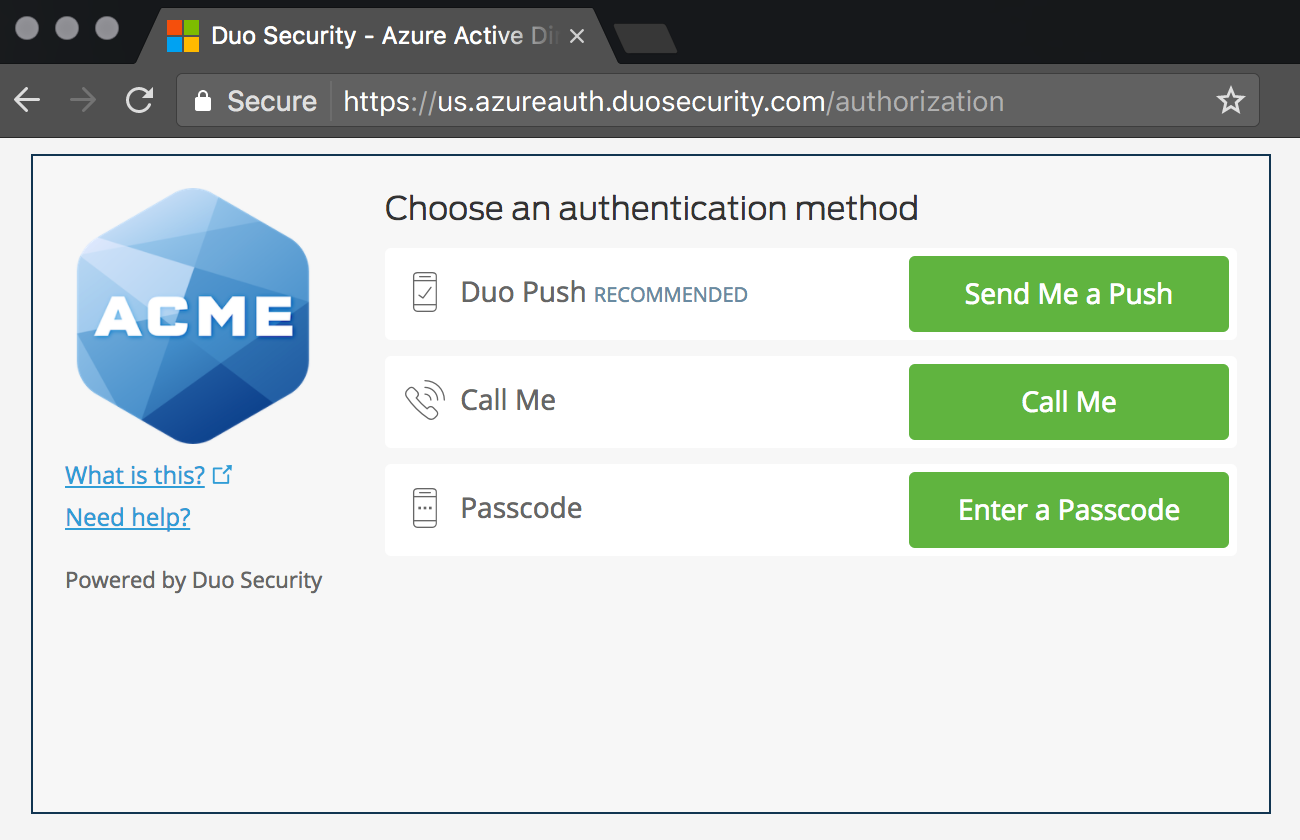This screenshot has height=840, width=1300.
Task: Click the Passcode phone icon
Action: click(x=425, y=508)
